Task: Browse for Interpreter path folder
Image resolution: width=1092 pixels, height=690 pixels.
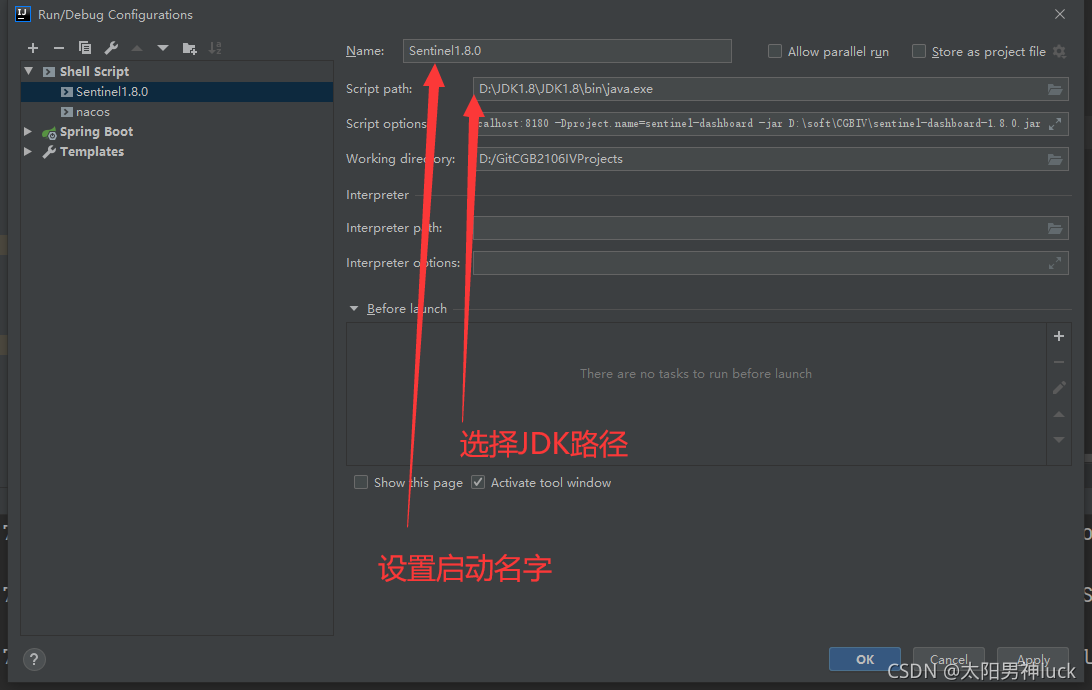Action: 1054,228
